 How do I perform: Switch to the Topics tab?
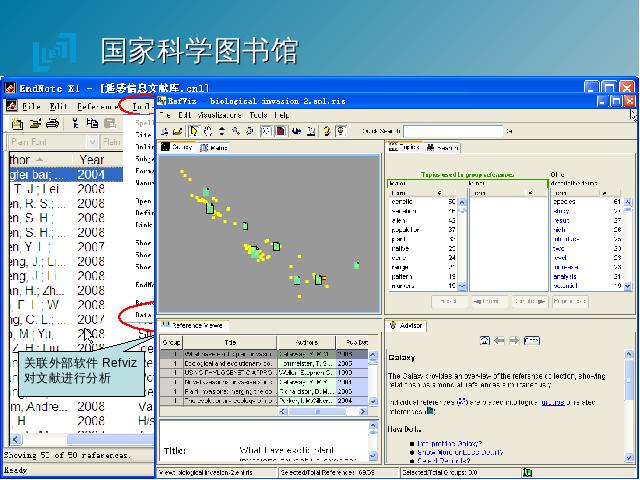tap(404, 147)
